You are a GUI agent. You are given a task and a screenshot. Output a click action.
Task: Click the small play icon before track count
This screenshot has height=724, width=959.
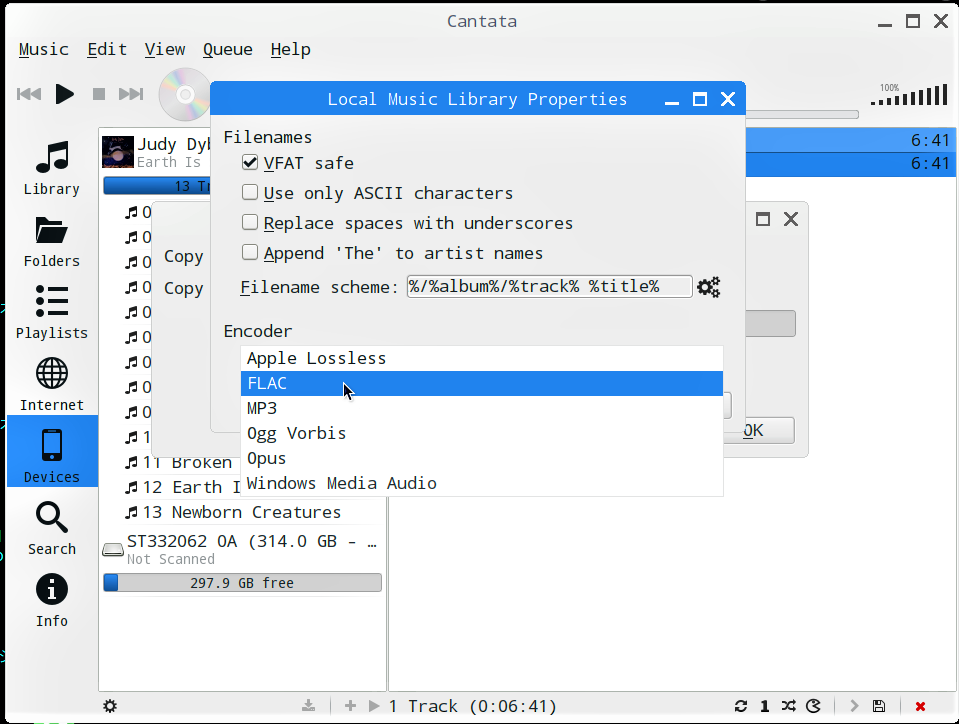pos(374,706)
